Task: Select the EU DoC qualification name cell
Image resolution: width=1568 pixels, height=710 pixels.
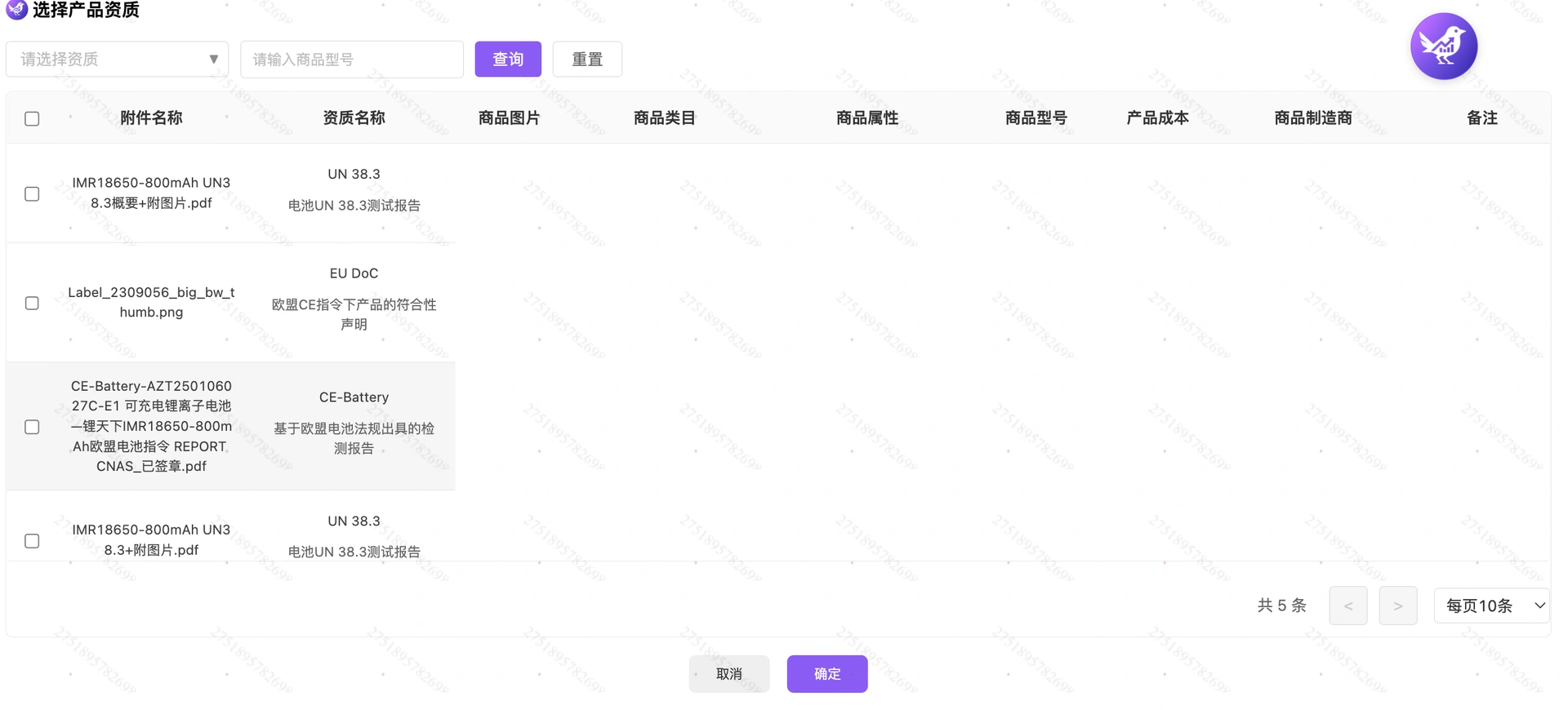Action: [x=354, y=273]
